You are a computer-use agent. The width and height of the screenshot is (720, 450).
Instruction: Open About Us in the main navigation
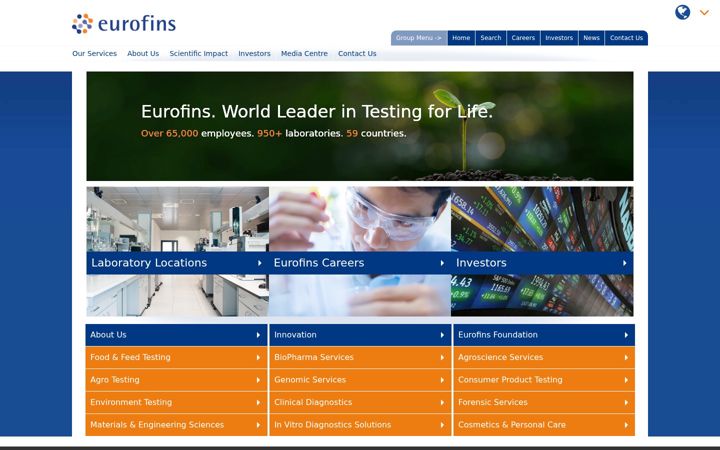(x=143, y=54)
